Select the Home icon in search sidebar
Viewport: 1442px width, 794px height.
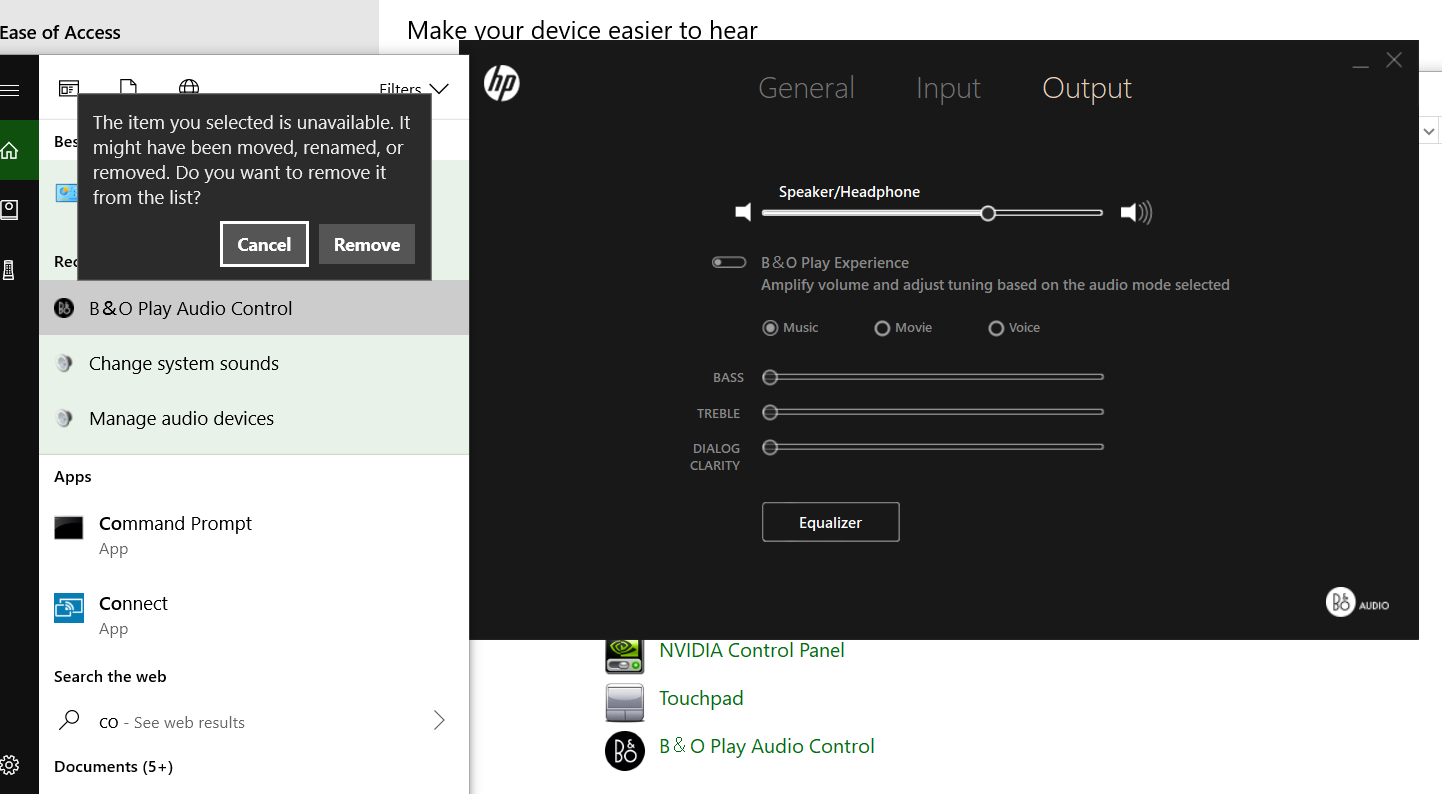[x=10, y=151]
